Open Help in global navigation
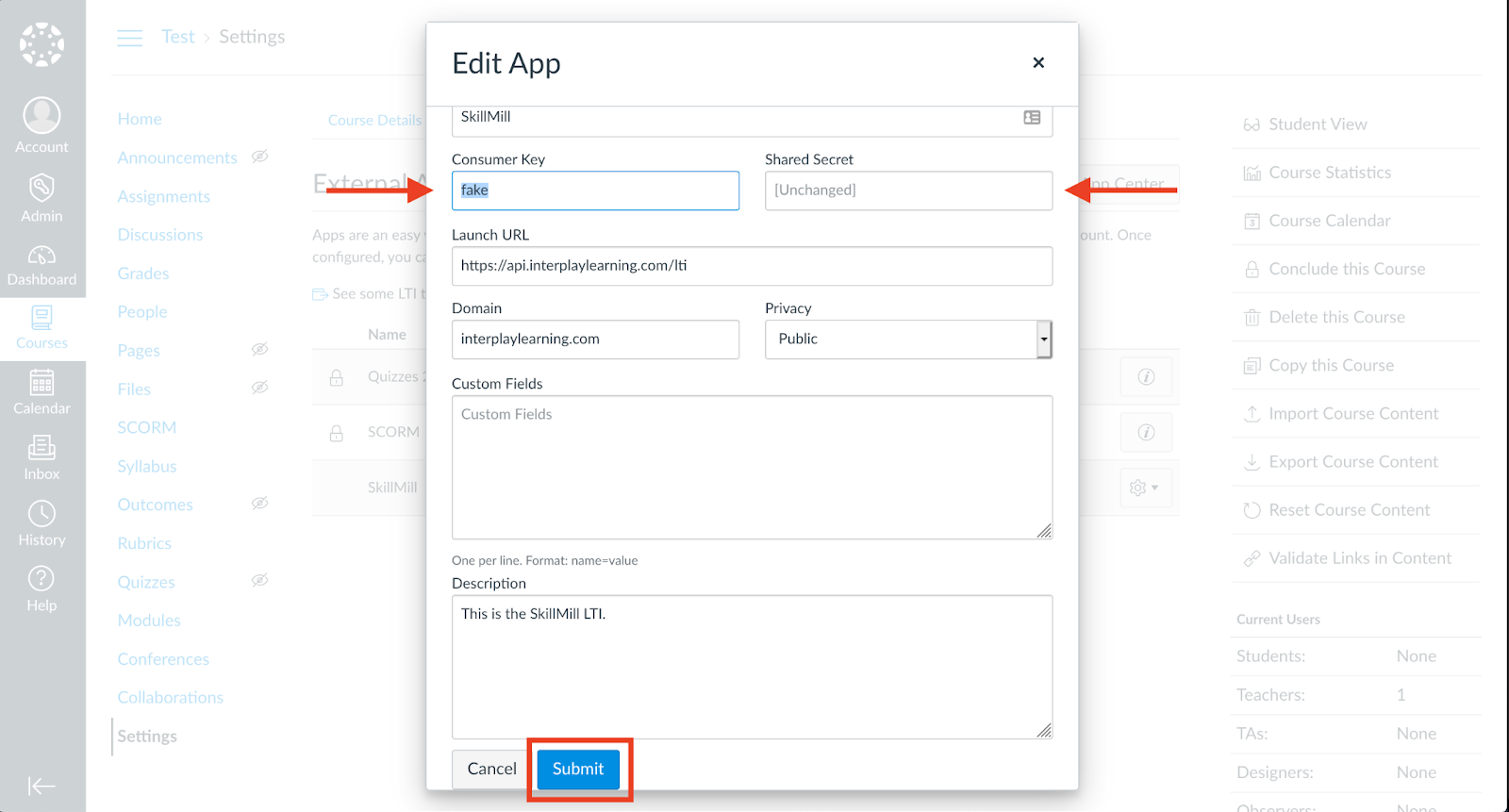This screenshot has width=1509, height=812. point(41,589)
